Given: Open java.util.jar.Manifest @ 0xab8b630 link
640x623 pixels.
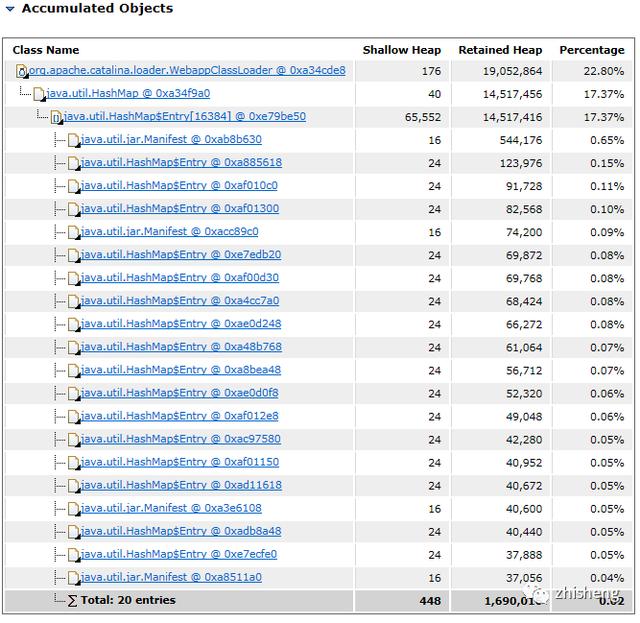Looking at the screenshot, I should (x=171, y=139).
